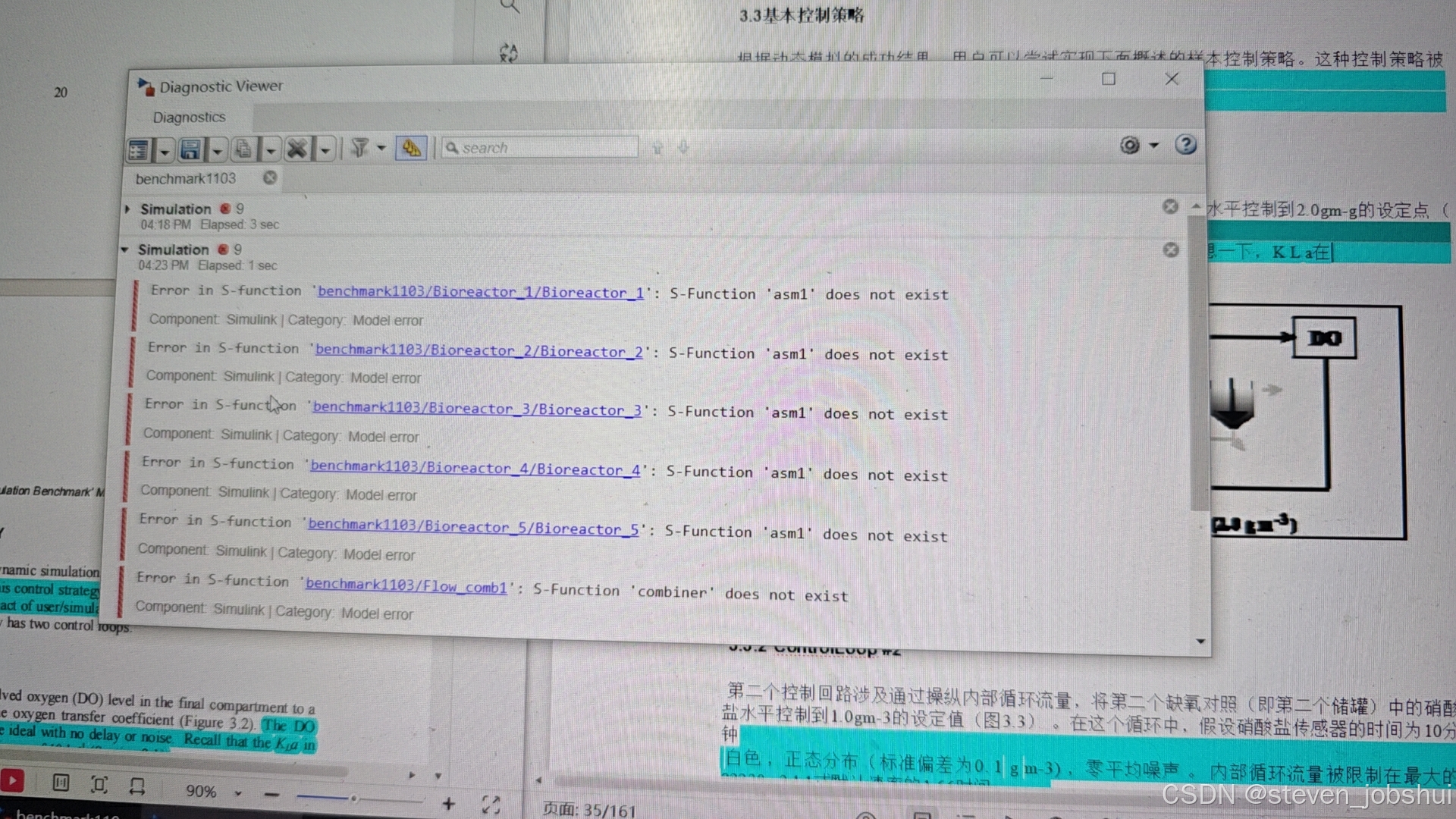Click the clear diagnostics X icon
The width and height of the screenshot is (1456, 819).
[297, 149]
